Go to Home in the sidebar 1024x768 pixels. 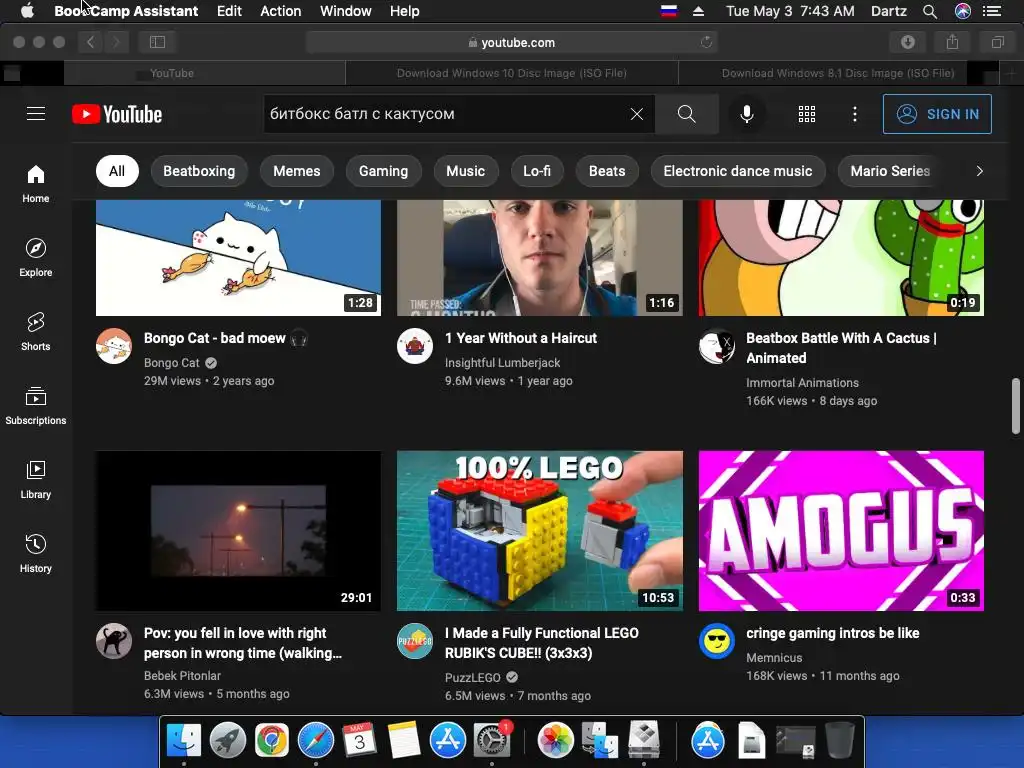click(x=36, y=184)
